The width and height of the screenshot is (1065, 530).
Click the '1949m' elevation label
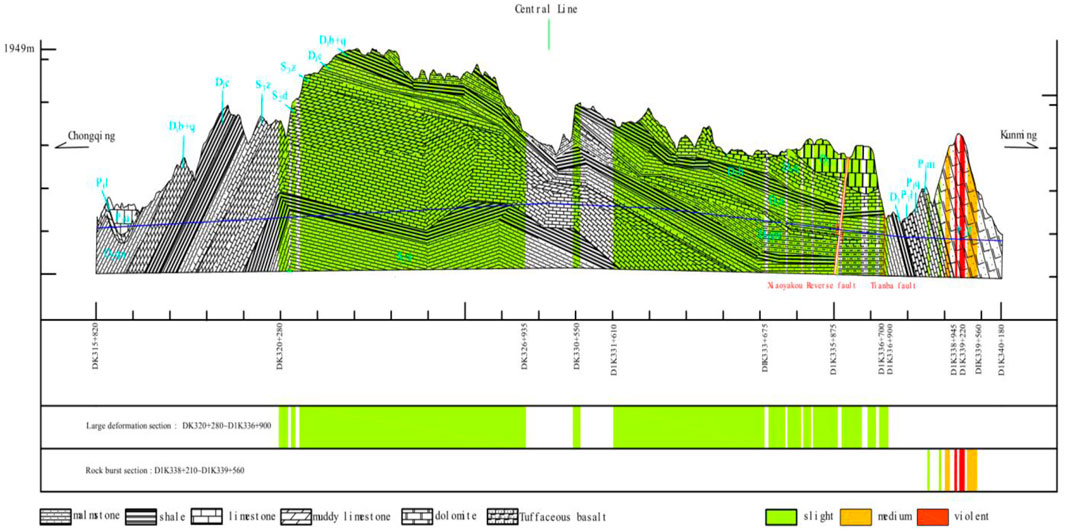(x=19, y=48)
